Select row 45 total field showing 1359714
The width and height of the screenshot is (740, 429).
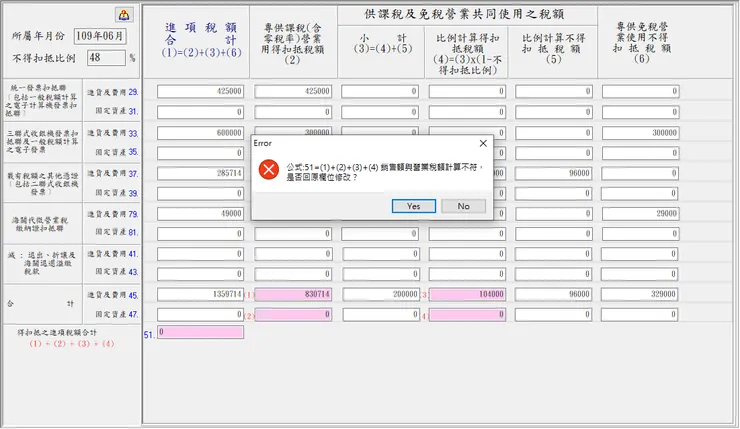coord(201,294)
